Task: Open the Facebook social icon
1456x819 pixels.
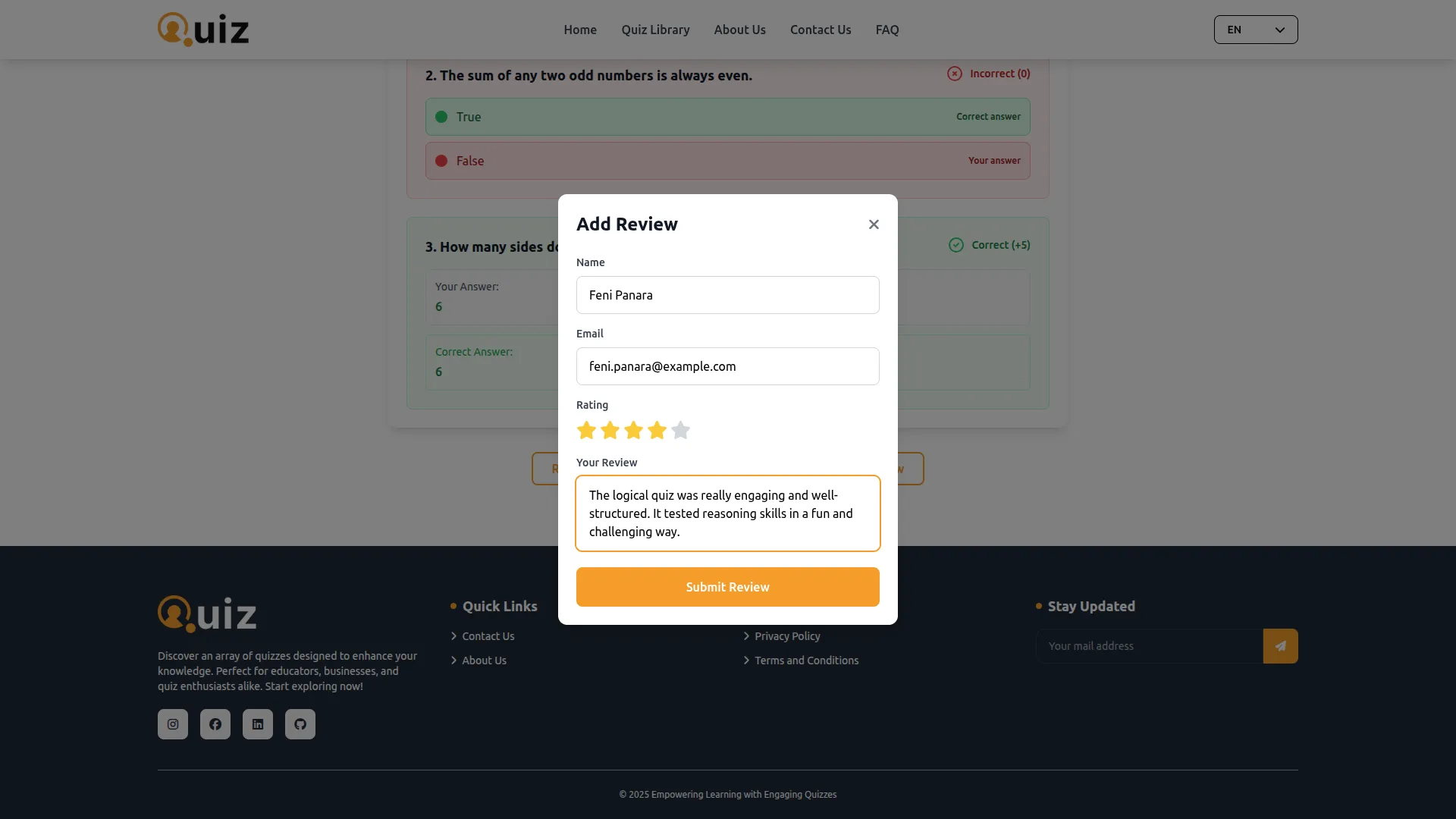Action: (215, 724)
